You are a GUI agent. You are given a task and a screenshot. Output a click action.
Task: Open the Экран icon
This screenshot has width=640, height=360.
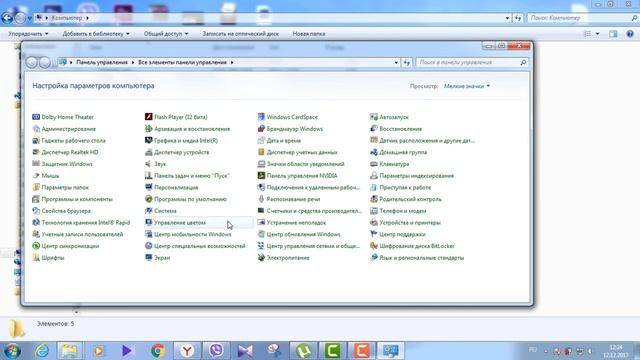click(x=149, y=258)
